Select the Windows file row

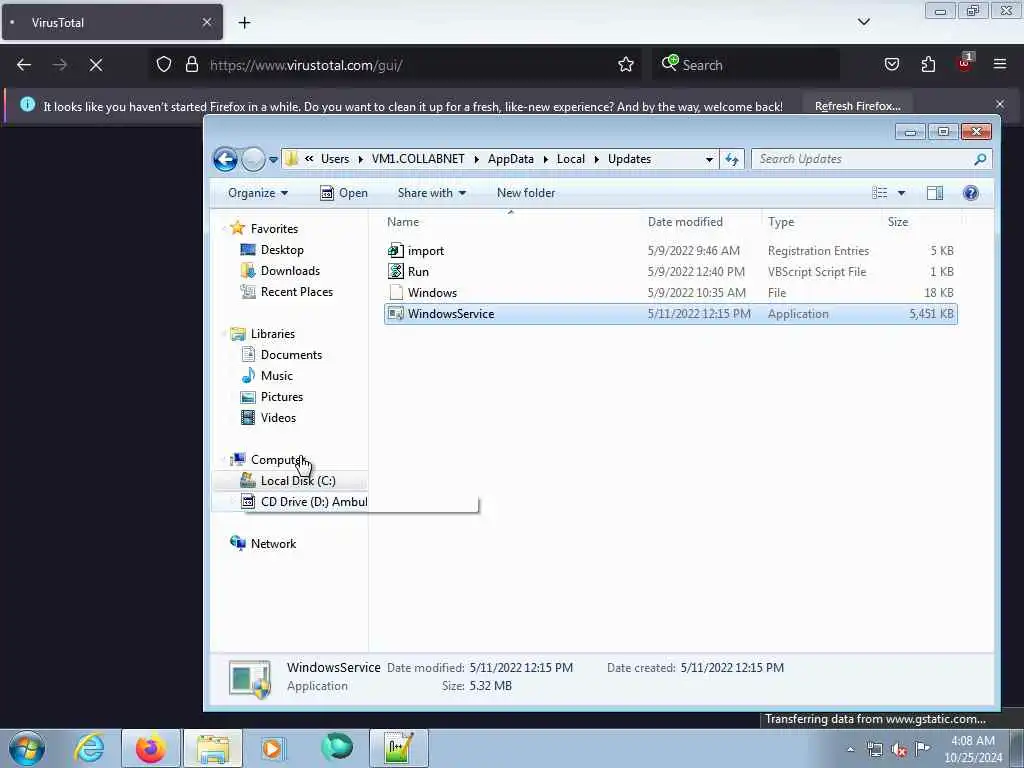pyautogui.click(x=671, y=293)
